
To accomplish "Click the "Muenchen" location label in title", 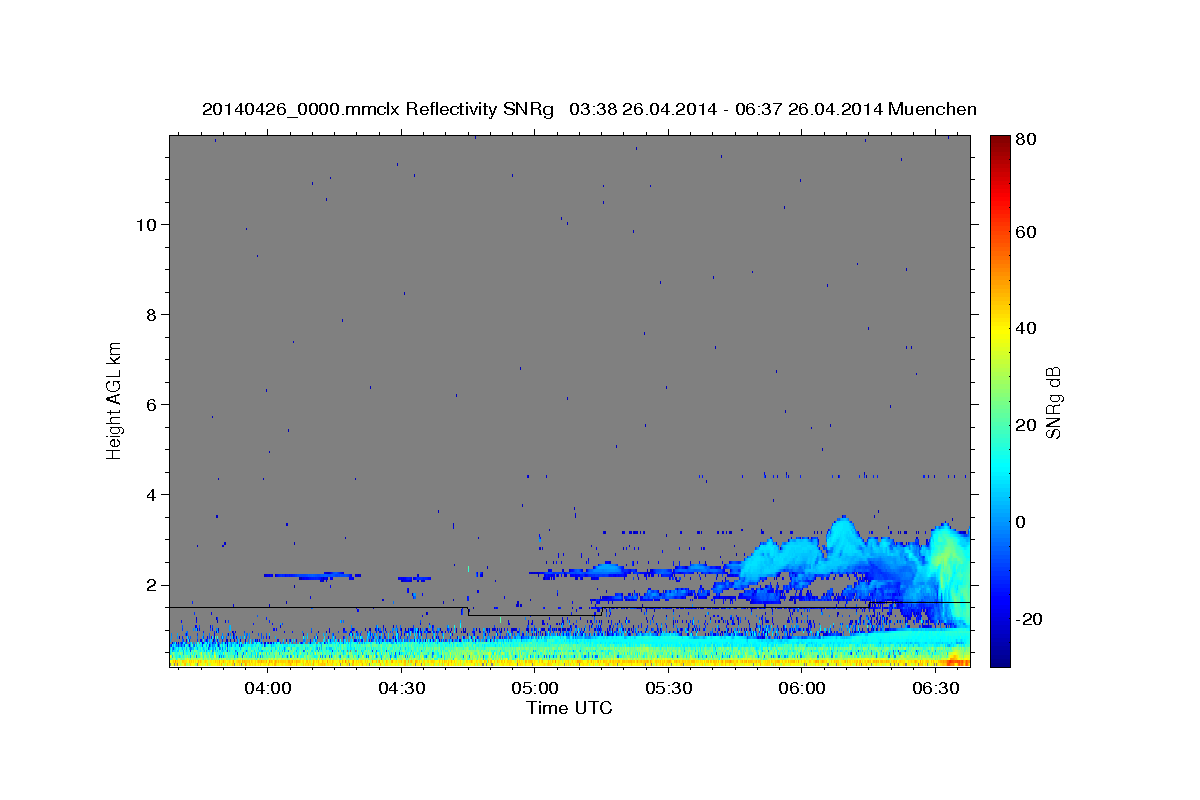I will (x=932, y=109).
